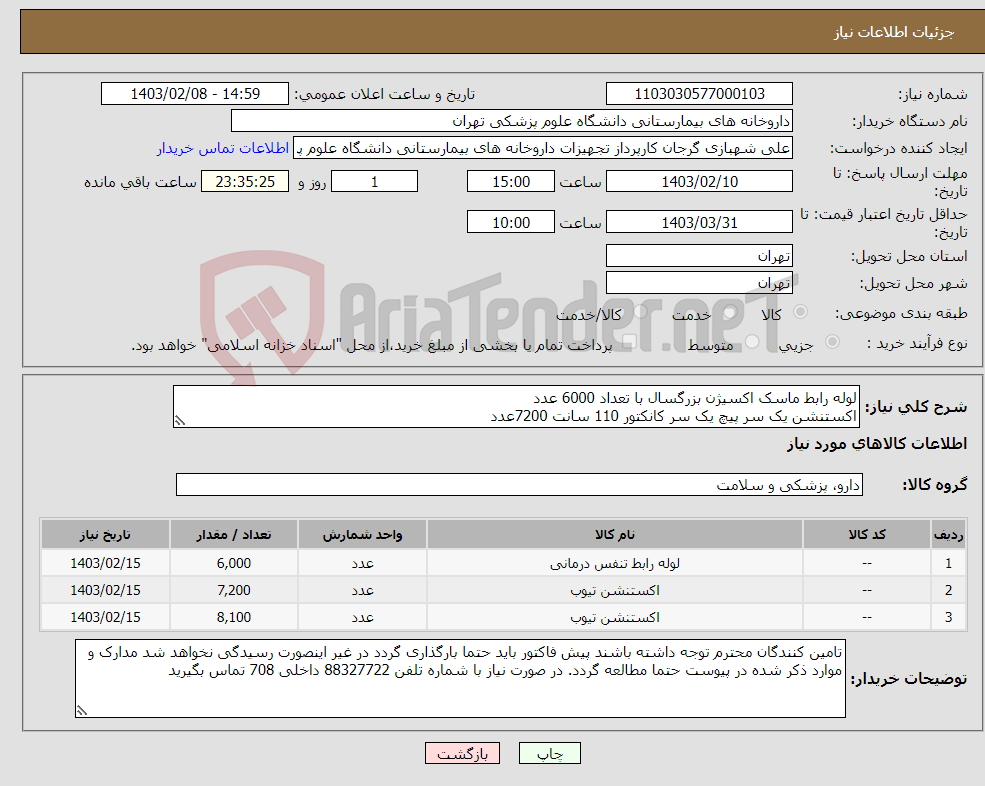Click row number 1 cell
This screenshot has width=985, height=786.
(x=948, y=564)
